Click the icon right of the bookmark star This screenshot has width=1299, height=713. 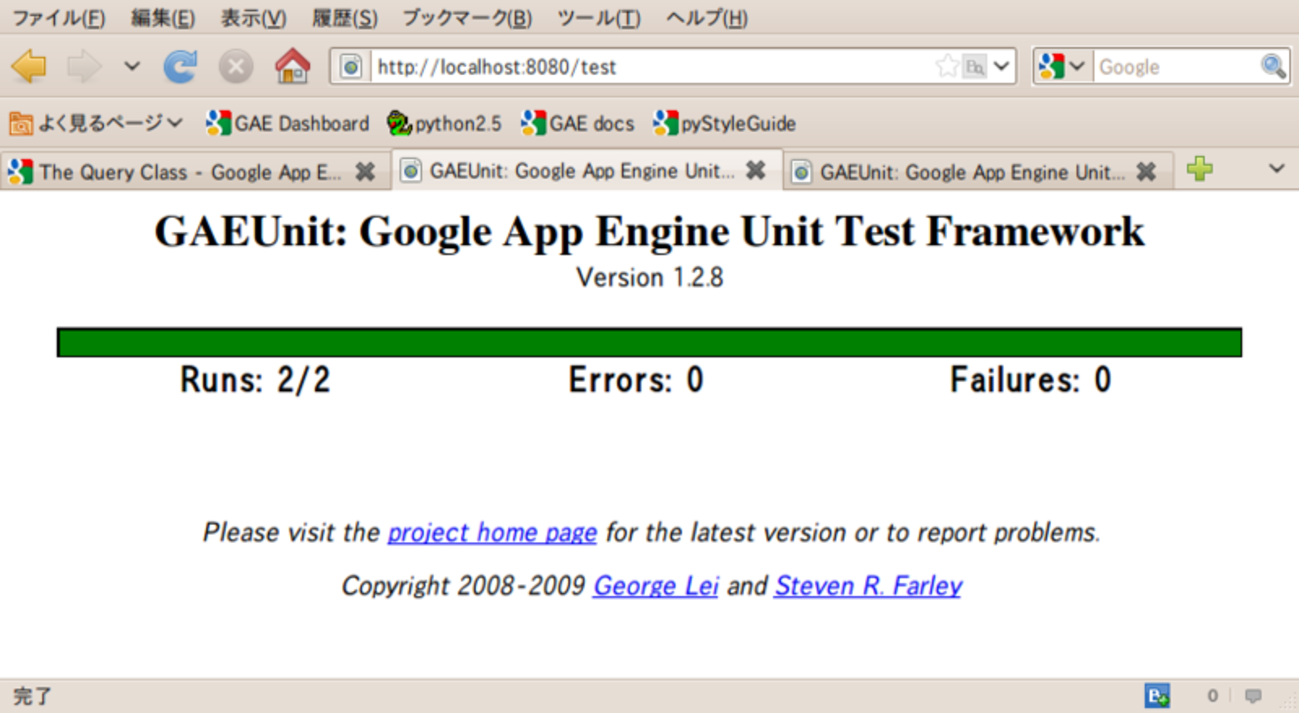pos(974,67)
